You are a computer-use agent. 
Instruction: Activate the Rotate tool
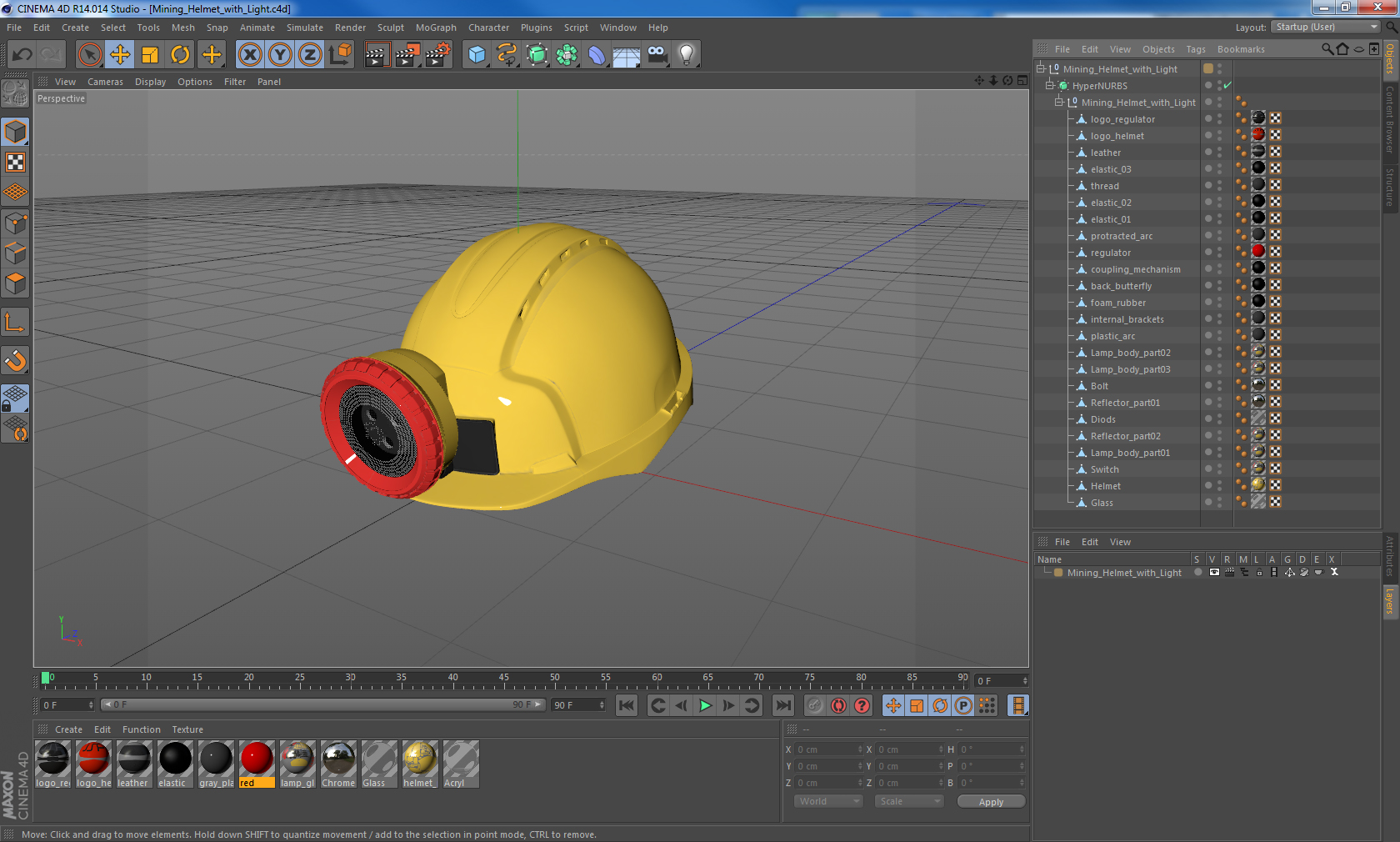[180, 55]
